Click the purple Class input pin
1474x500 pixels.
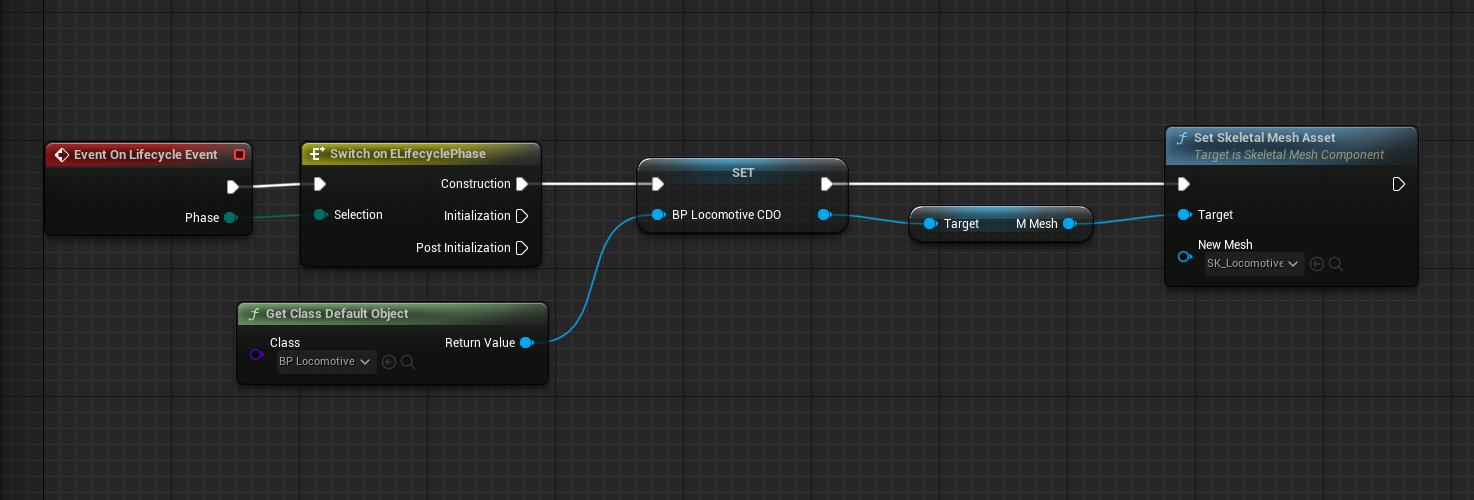[255, 354]
